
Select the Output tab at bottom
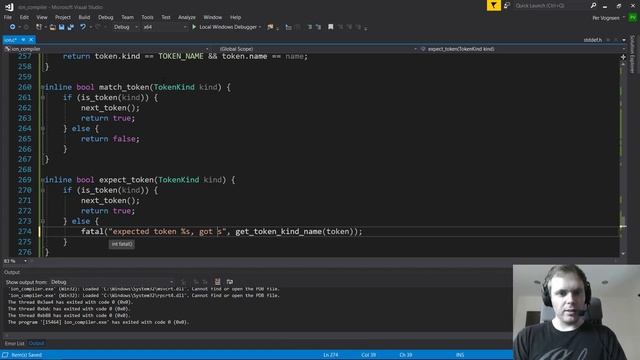click(36, 344)
